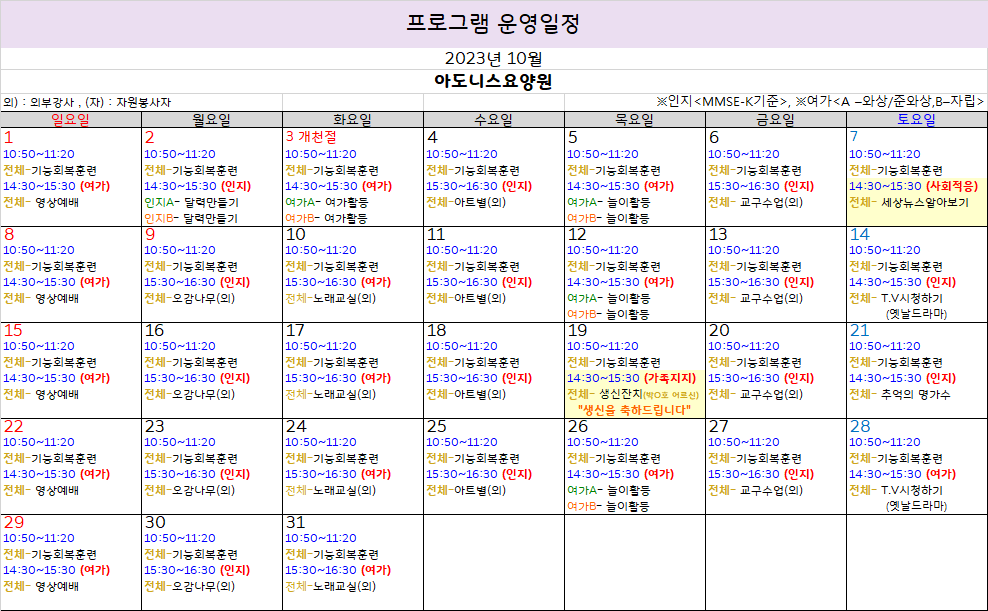Click '(옛날드라마)' on the 14th
Image resolution: width=988 pixels, height=611 pixels.
coord(917,314)
